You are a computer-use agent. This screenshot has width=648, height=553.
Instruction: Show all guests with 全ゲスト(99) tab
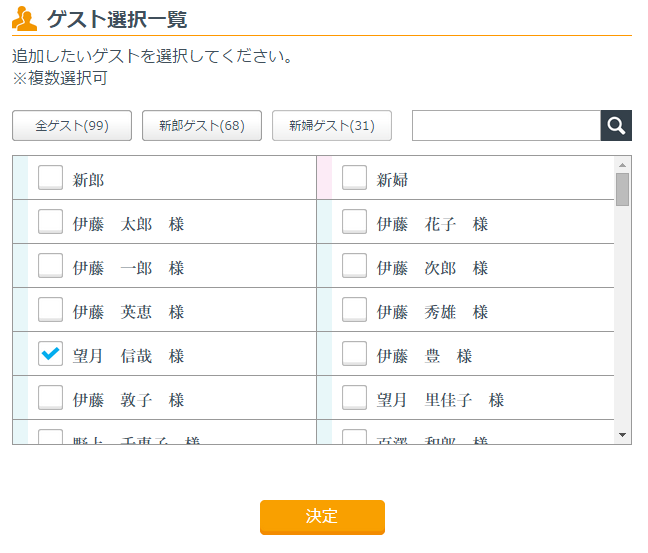[72, 126]
